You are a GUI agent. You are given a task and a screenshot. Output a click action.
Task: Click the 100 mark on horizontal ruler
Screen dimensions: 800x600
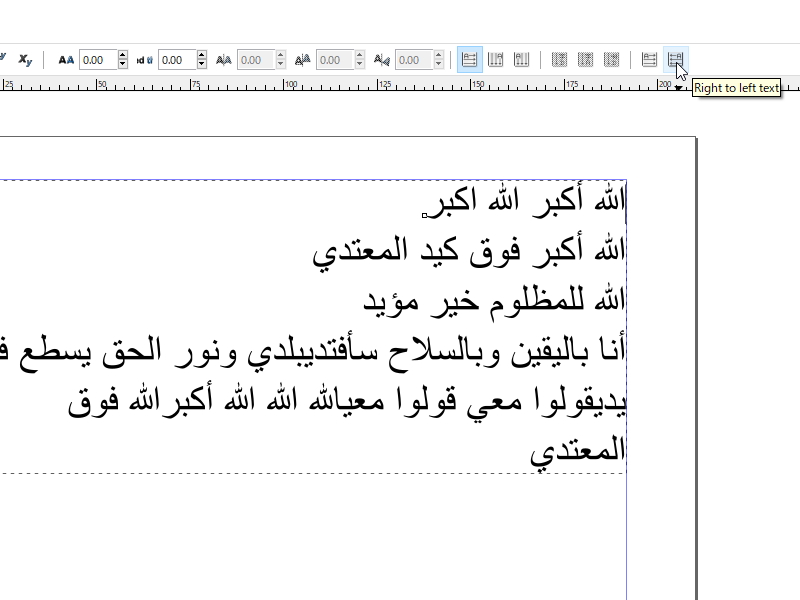(x=290, y=84)
